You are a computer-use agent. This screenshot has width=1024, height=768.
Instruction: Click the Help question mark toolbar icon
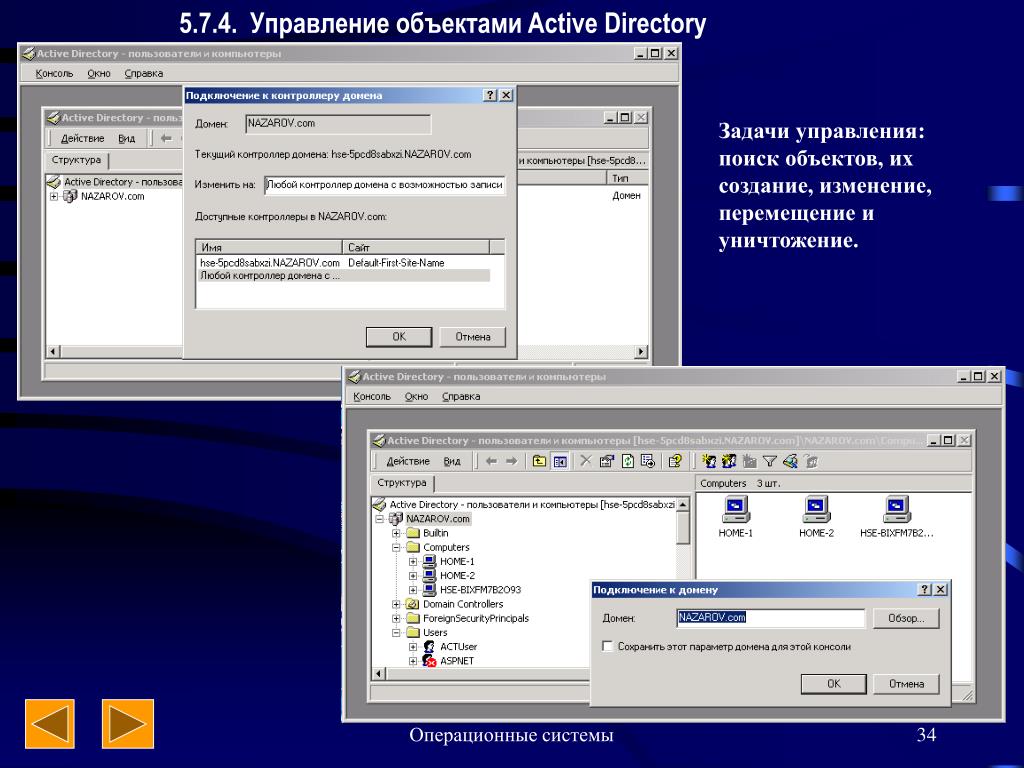tap(675, 461)
